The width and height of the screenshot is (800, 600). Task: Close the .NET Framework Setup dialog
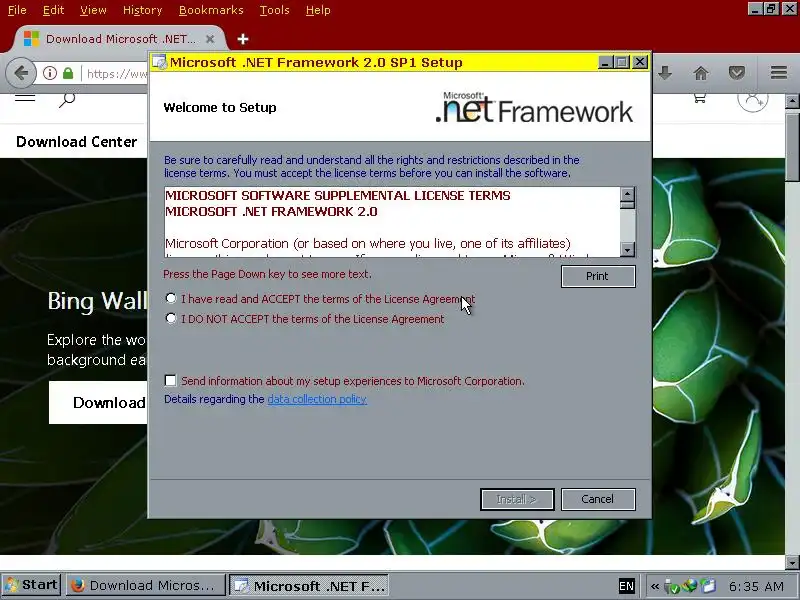640,62
